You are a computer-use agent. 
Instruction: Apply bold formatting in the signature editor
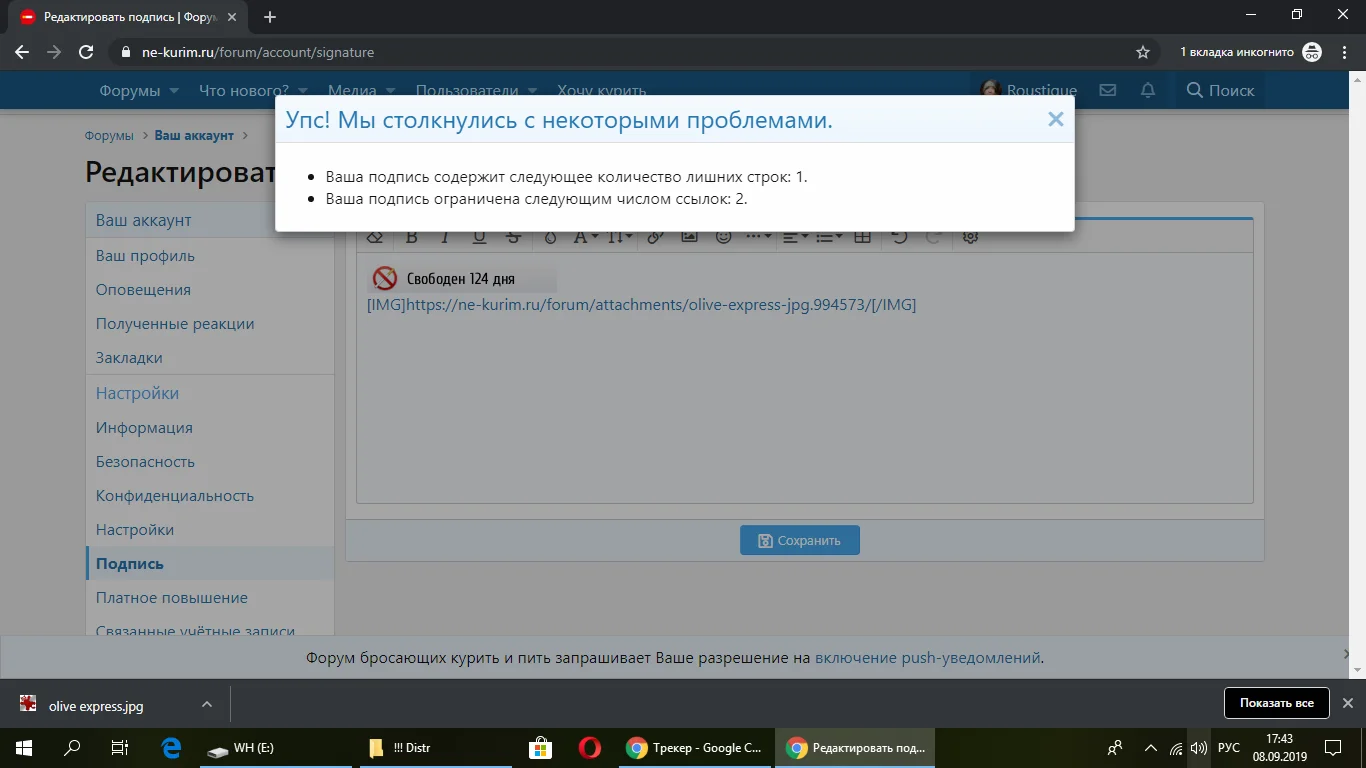[x=410, y=237]
